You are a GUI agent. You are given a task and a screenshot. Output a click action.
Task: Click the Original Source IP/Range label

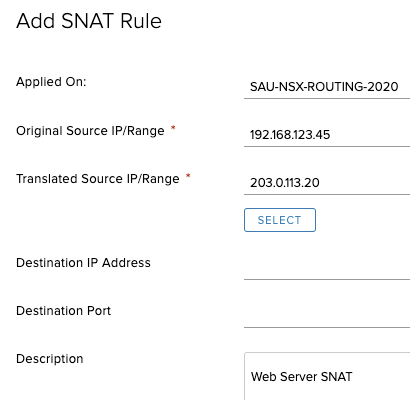coord(90,131)
